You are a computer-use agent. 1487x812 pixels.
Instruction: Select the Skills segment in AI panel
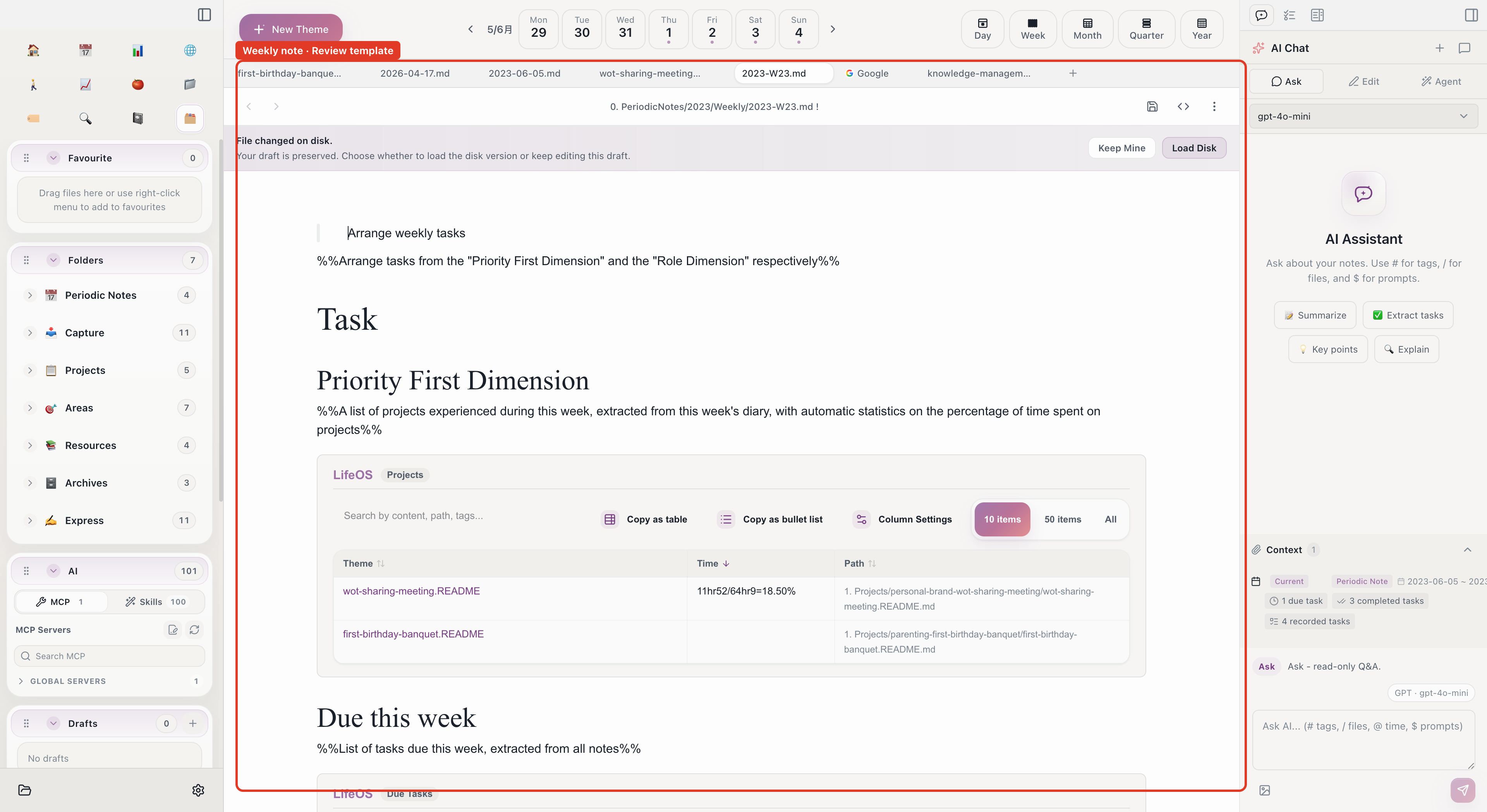point(156,601)
